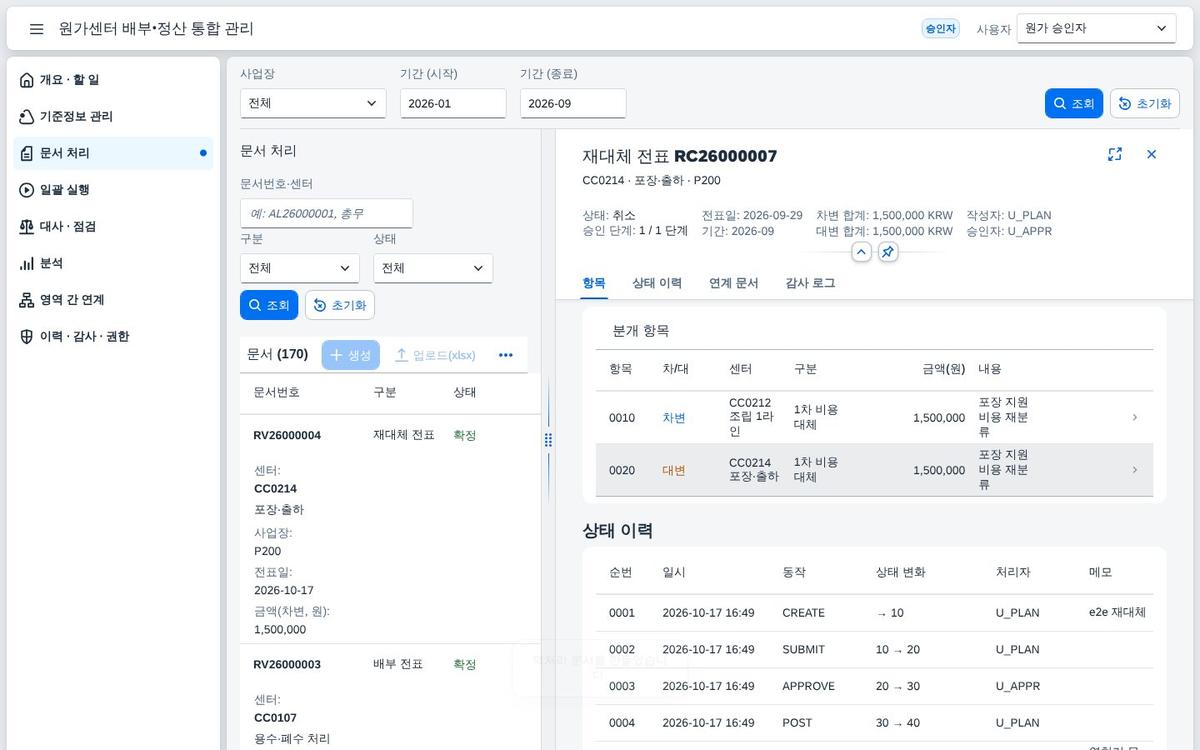The width and height of the screenshot is (1200, 750).
Task: Click the 대변 text in item 0020
Action: tap(674, 470)
